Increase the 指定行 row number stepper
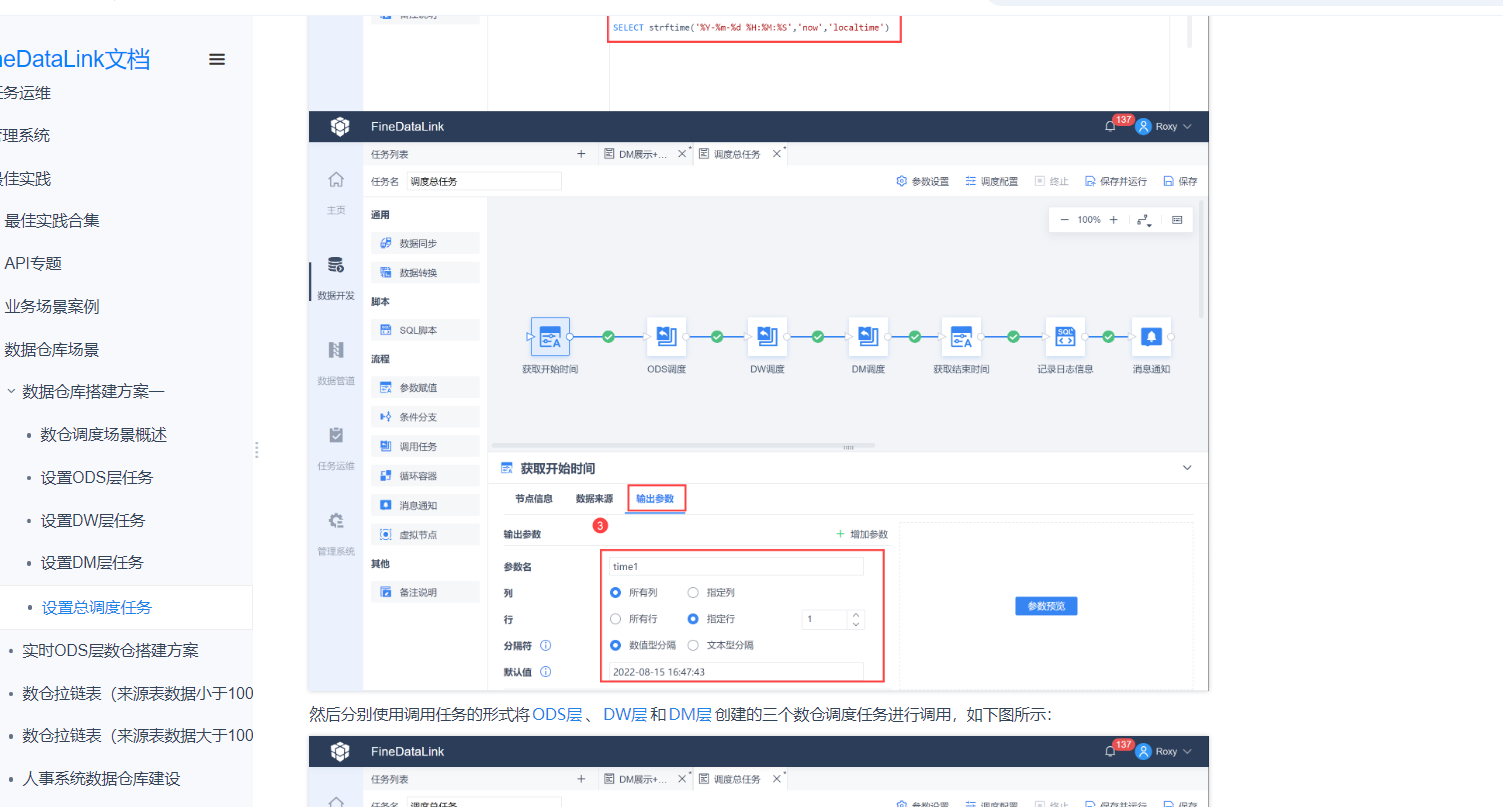Image resolution: width=1503 pixels, height=807 pixels. pos(856,615)
